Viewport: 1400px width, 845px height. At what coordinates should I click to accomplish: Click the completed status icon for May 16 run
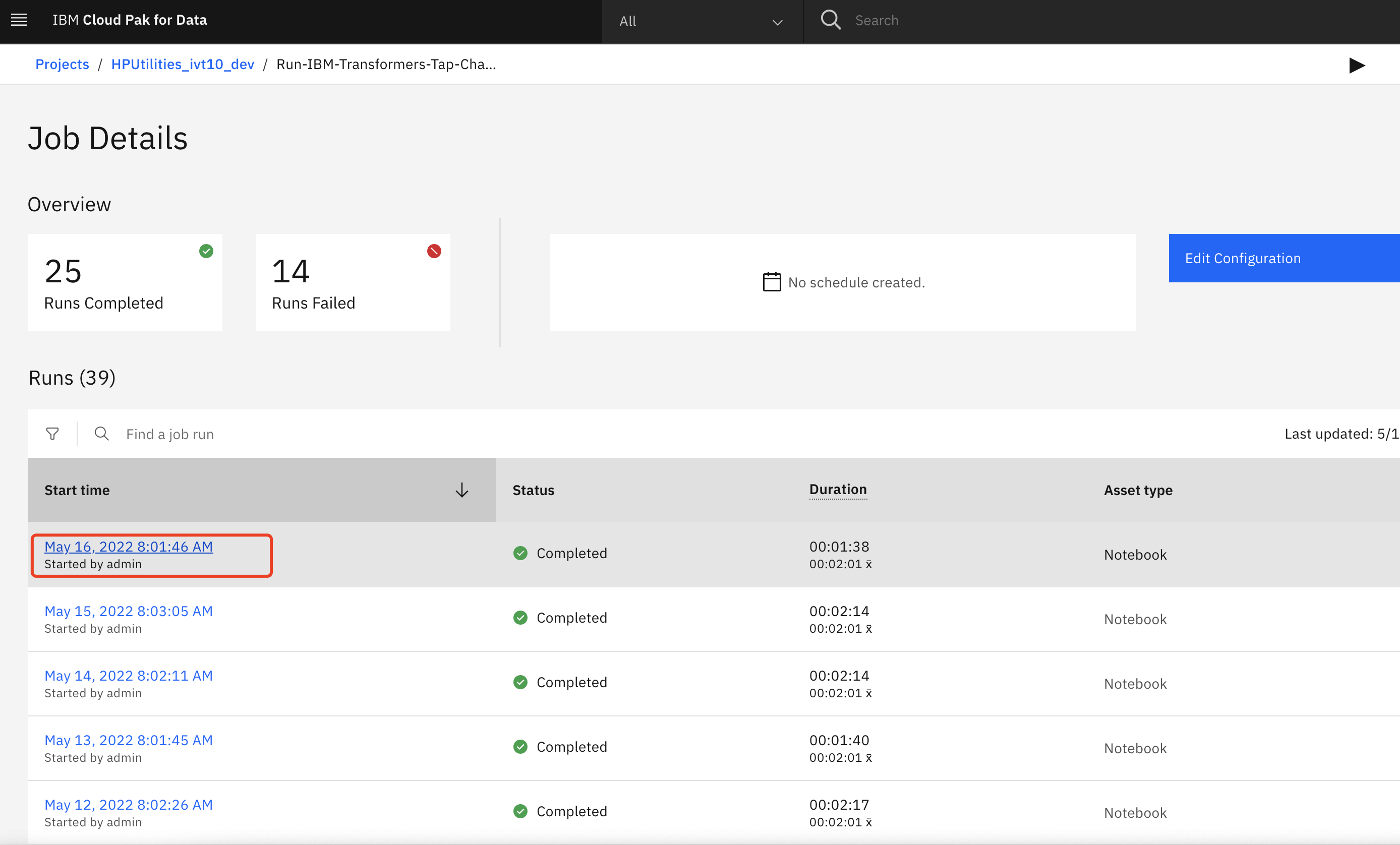click(520, 553)
